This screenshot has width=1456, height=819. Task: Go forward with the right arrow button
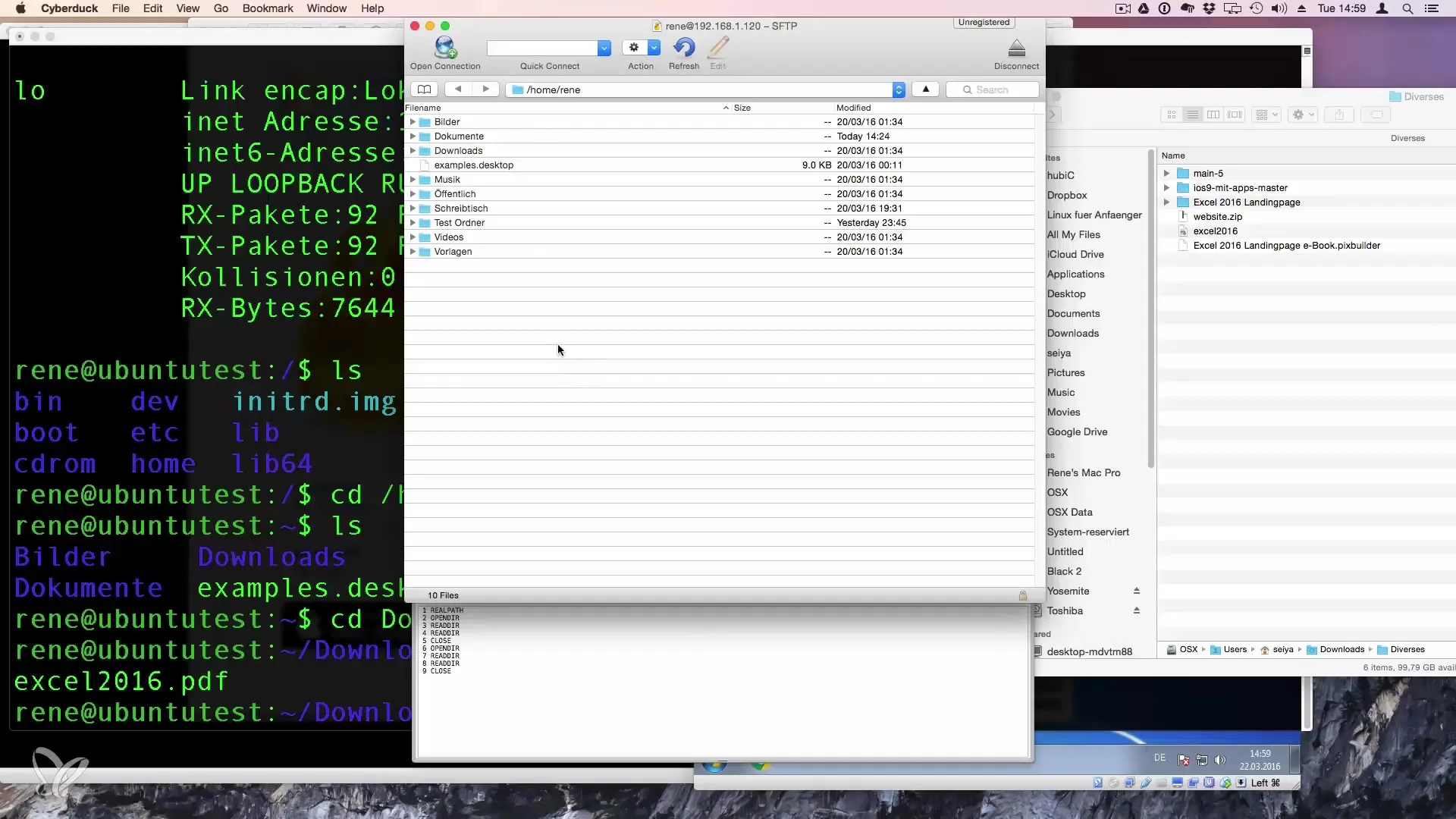point(485,89)
